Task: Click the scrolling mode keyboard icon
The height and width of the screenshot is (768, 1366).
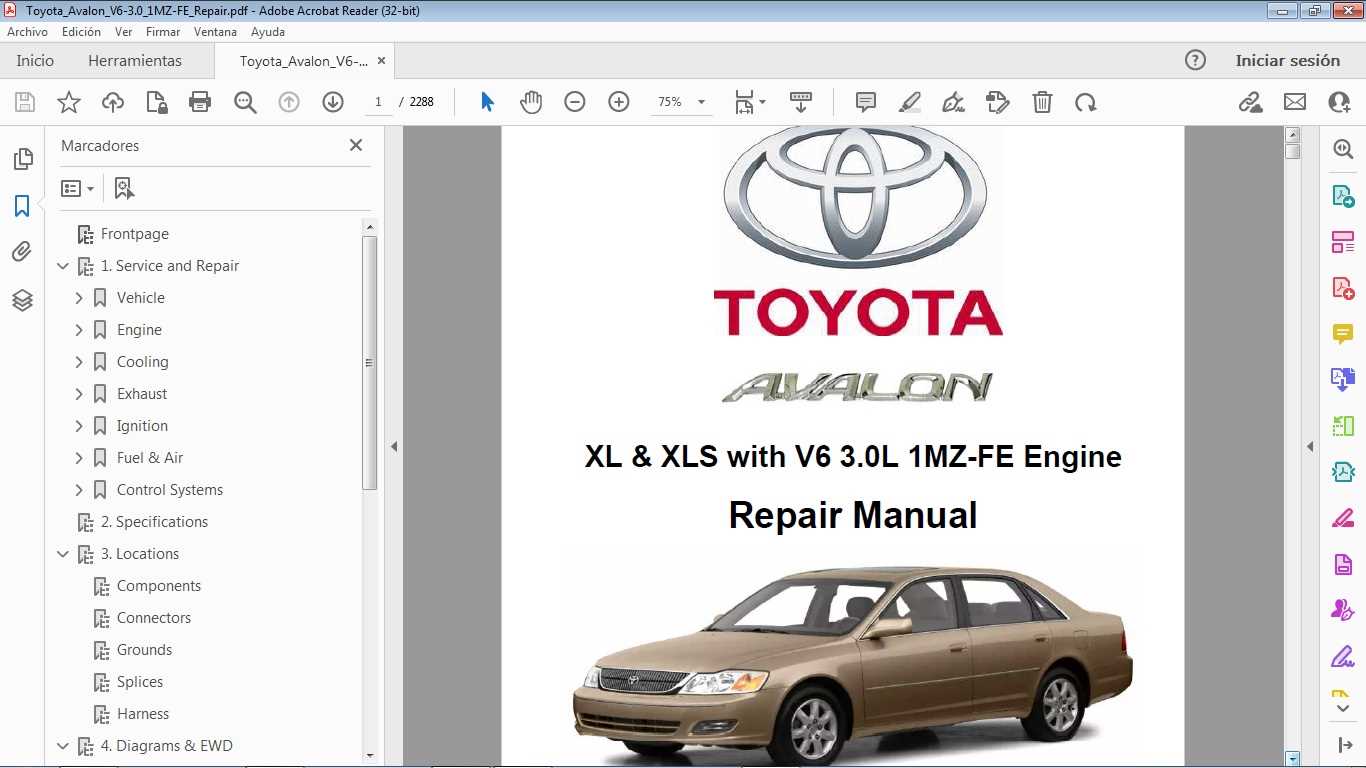Action: pos(800,102)
